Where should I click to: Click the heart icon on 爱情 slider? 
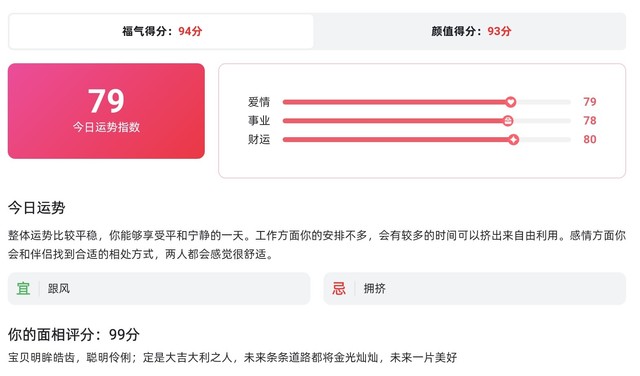pos(510,102)
